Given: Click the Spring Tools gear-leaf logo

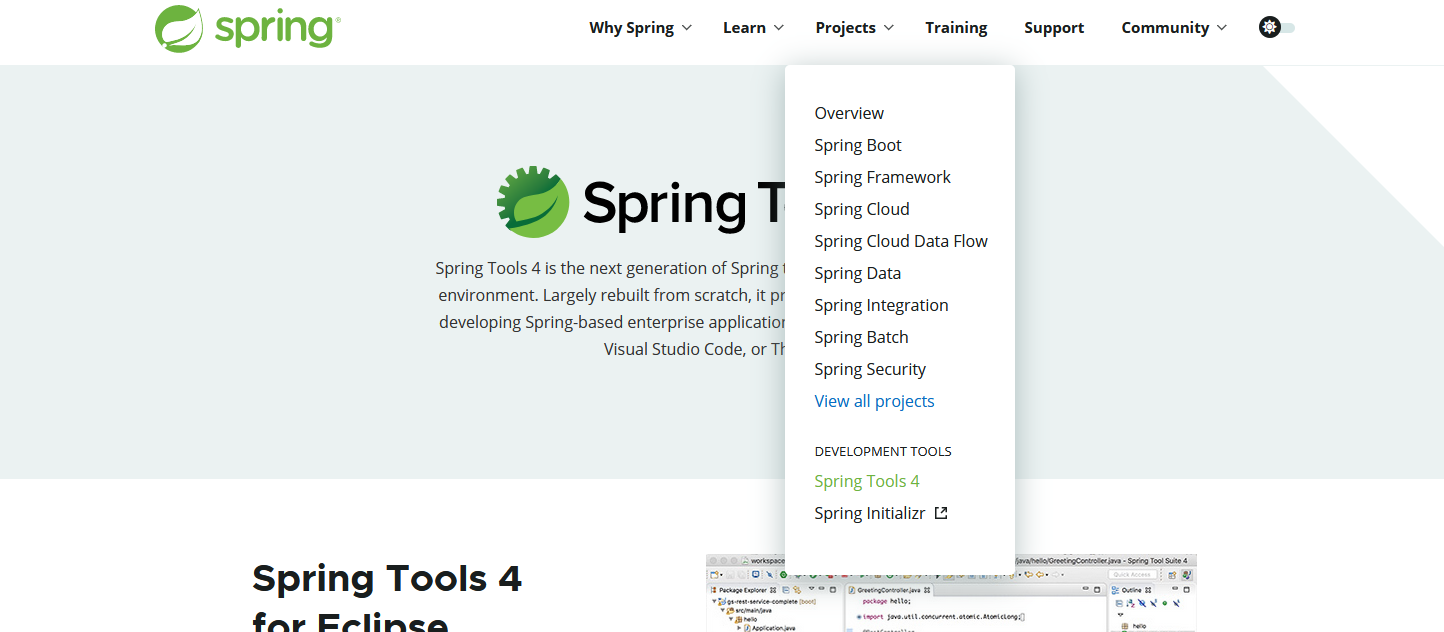Looking at the screenshot, I should (x=533, y=201).
